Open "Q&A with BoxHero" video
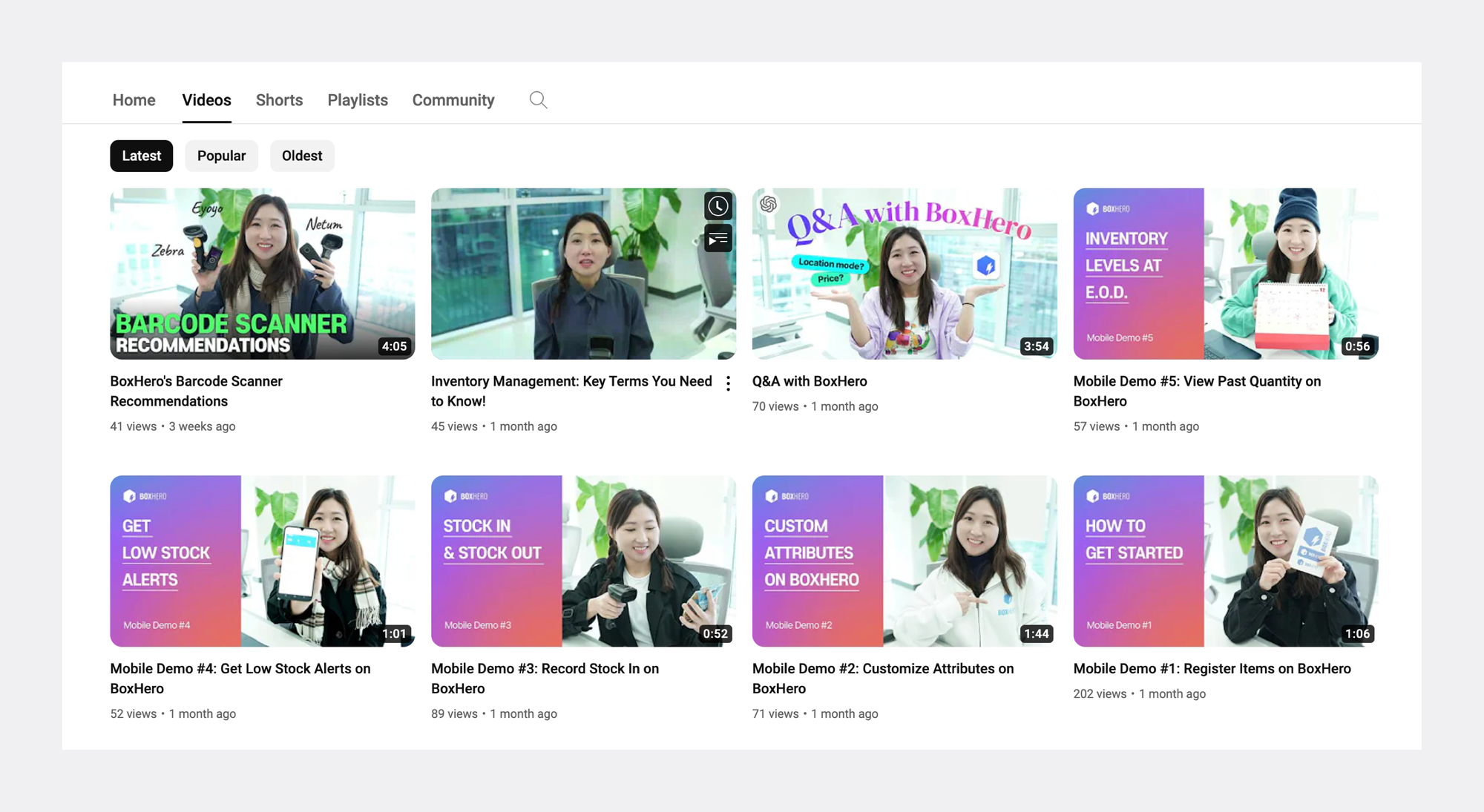 click(810, 380)
